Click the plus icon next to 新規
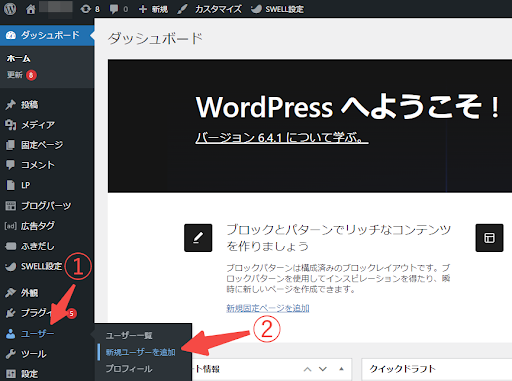 pyautogui.click(x=143, y=9)
